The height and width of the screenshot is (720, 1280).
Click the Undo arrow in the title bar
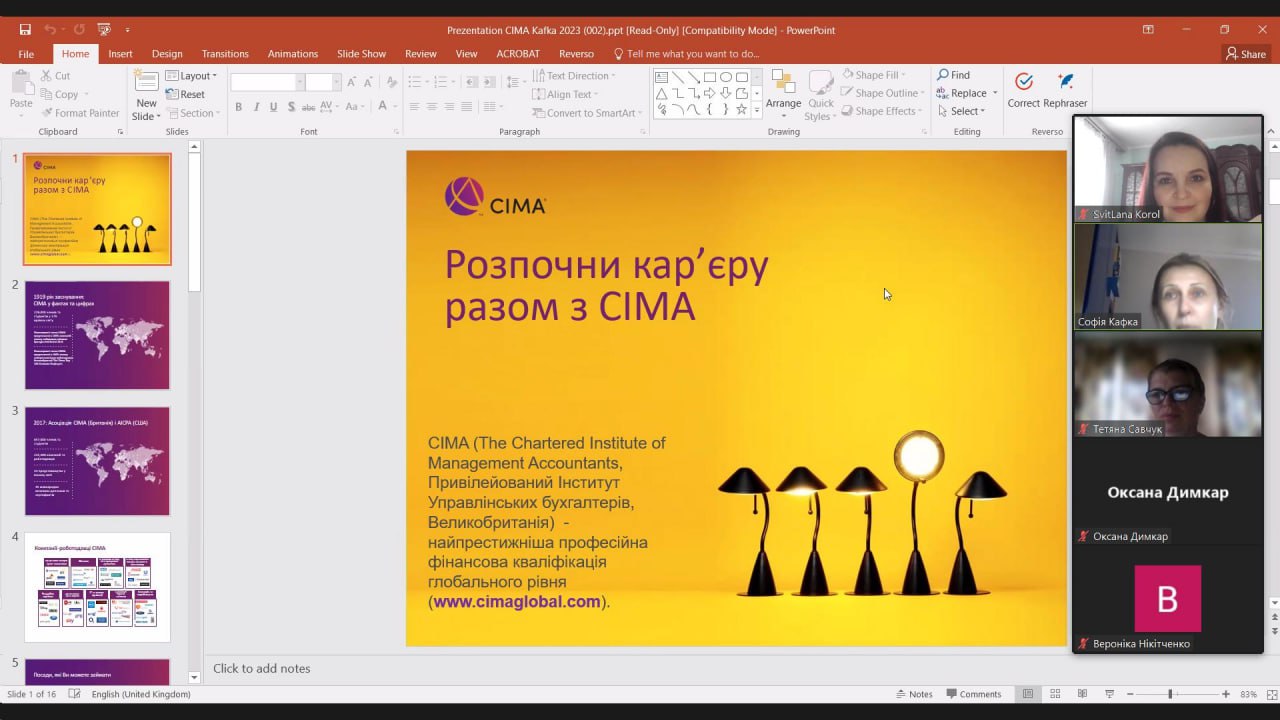tap(50, 30)
